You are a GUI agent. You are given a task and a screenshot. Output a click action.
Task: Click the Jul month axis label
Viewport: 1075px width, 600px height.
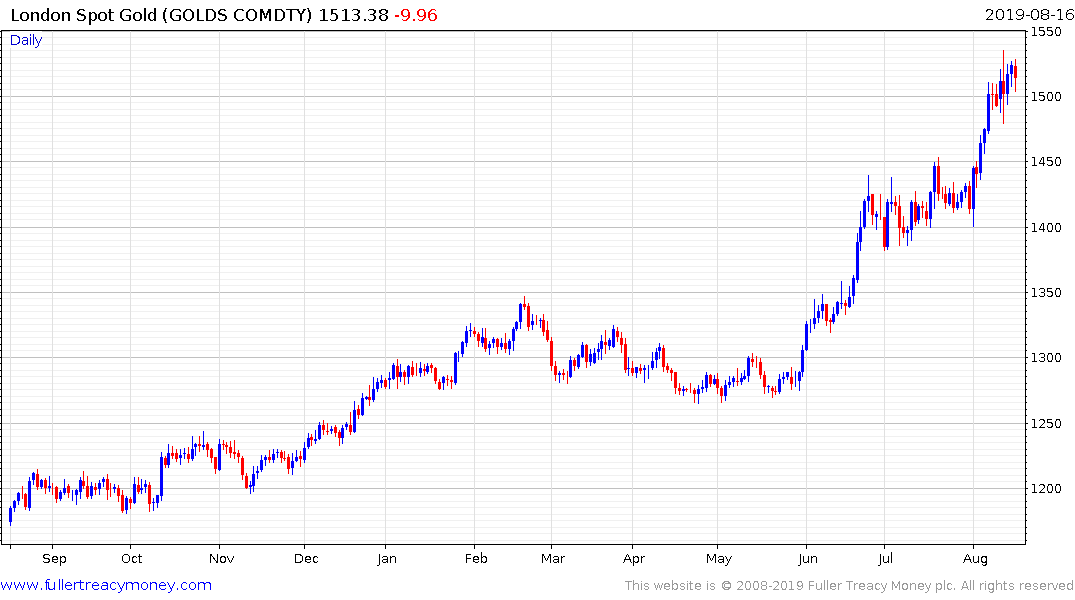pos(886,559)
